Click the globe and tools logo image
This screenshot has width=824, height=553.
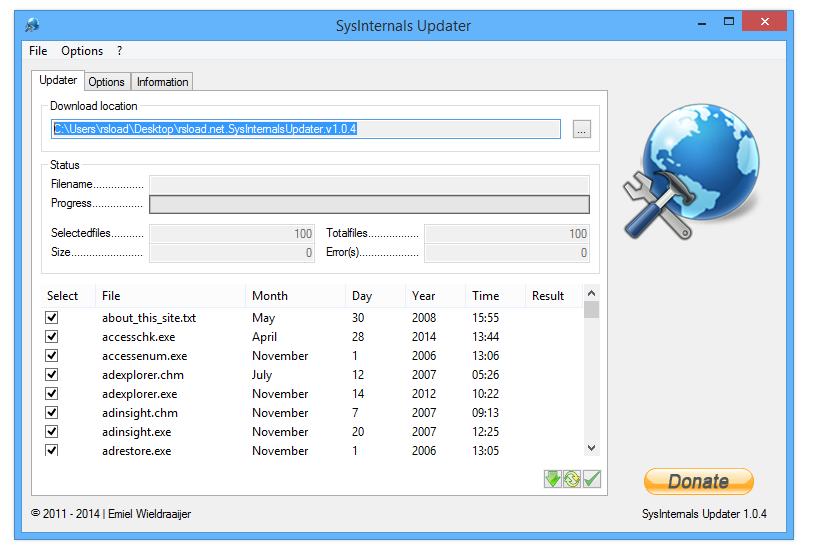coord(692,171)
